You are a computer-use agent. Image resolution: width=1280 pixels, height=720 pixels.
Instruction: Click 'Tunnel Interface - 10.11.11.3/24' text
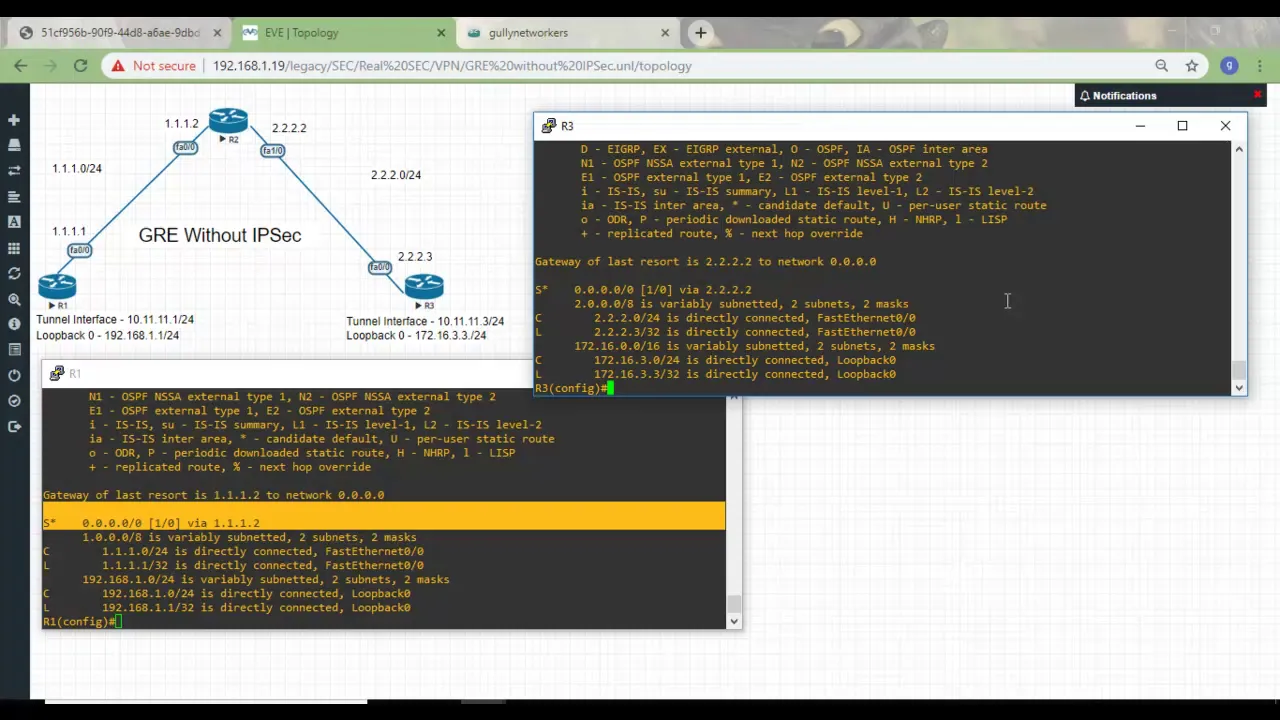point(425,321)
